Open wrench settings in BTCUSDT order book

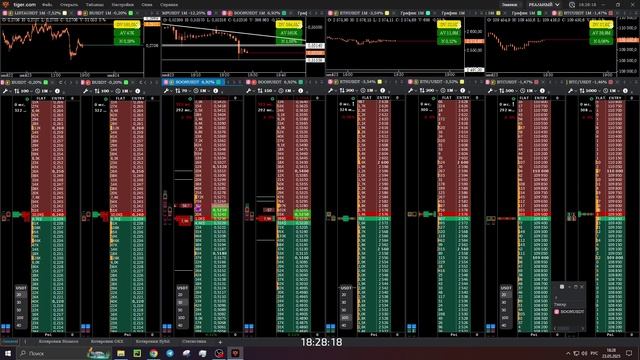pos(490,91)
